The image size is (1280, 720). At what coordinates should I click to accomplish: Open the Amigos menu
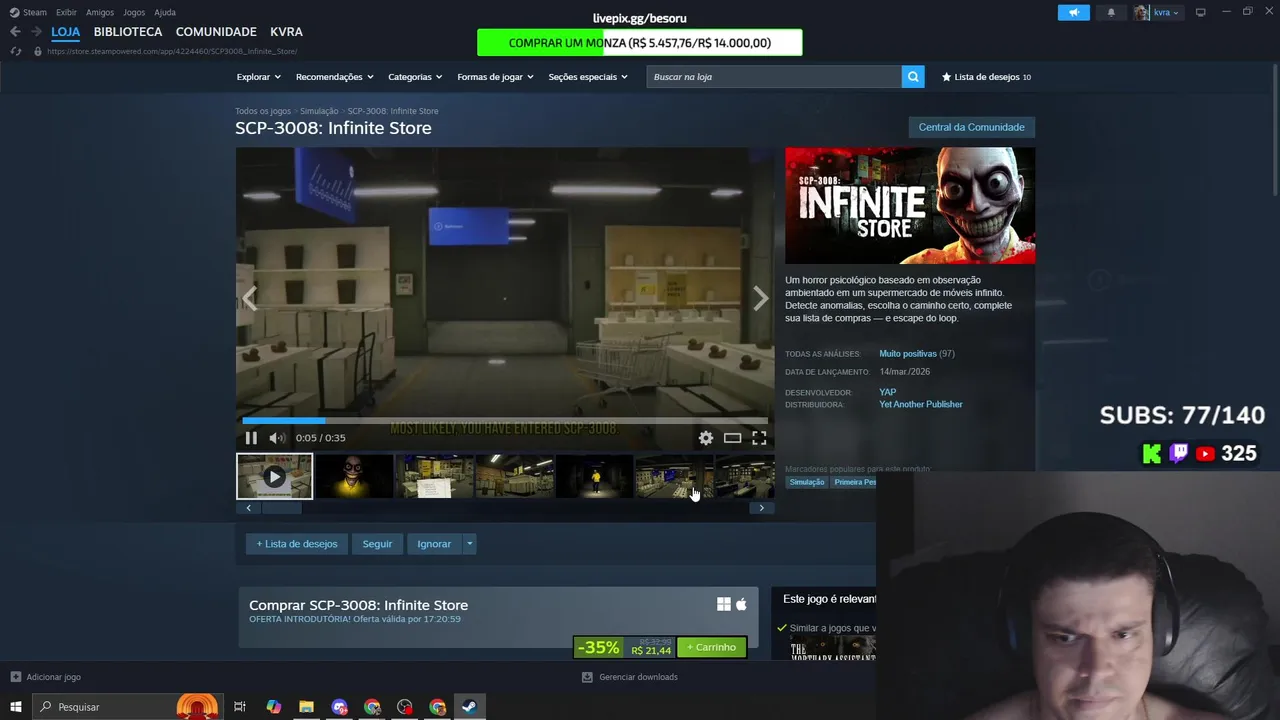coord(100,12)
